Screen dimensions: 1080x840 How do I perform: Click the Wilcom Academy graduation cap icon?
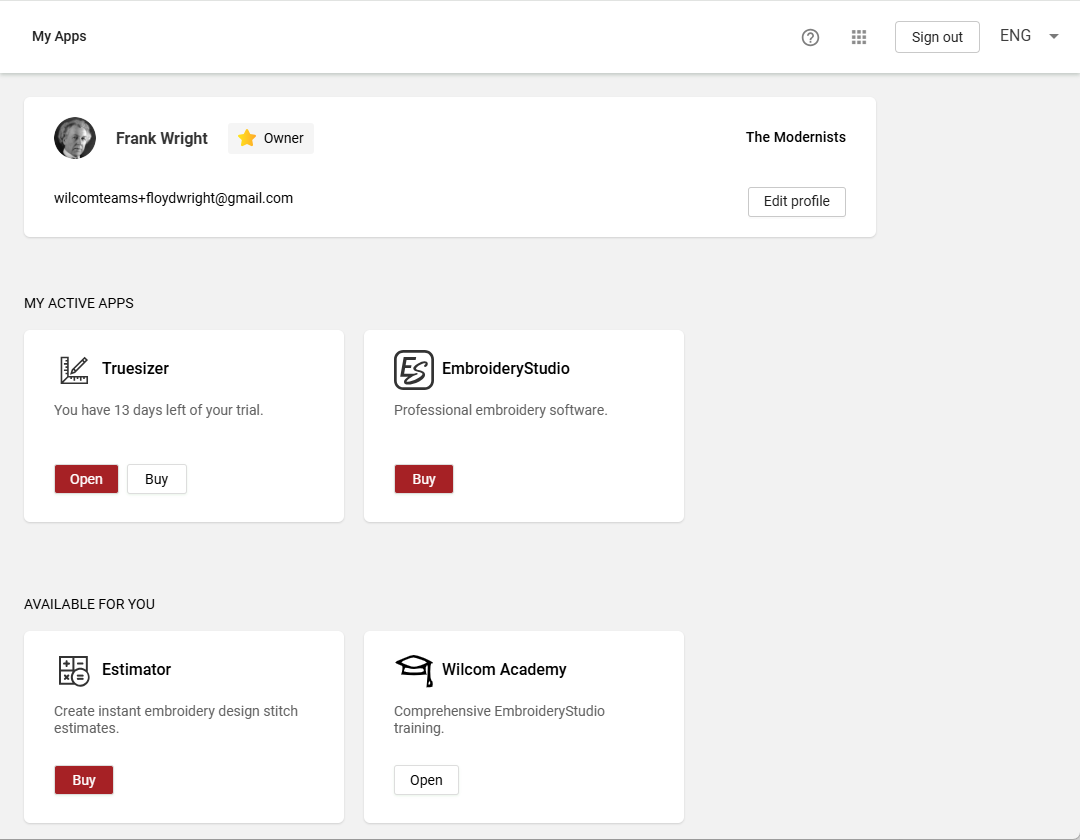pos(415,671)
